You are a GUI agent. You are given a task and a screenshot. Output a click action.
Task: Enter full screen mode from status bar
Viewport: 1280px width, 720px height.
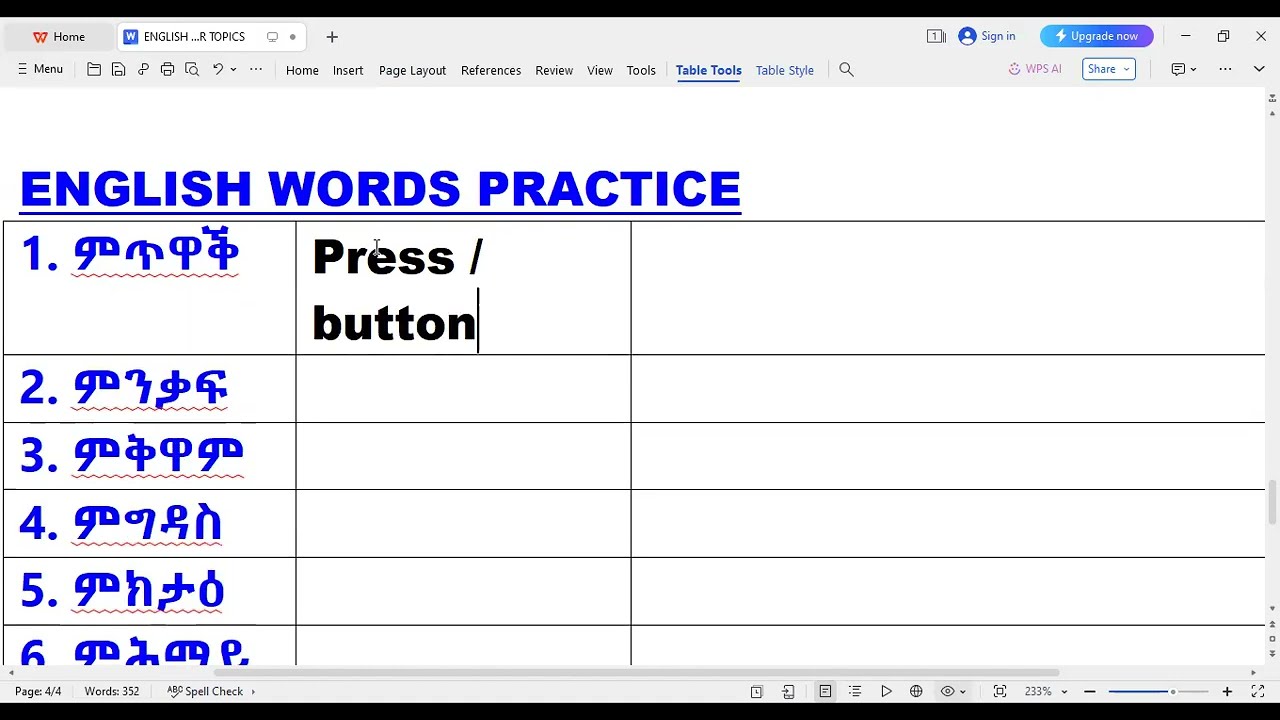[1258, 691]
